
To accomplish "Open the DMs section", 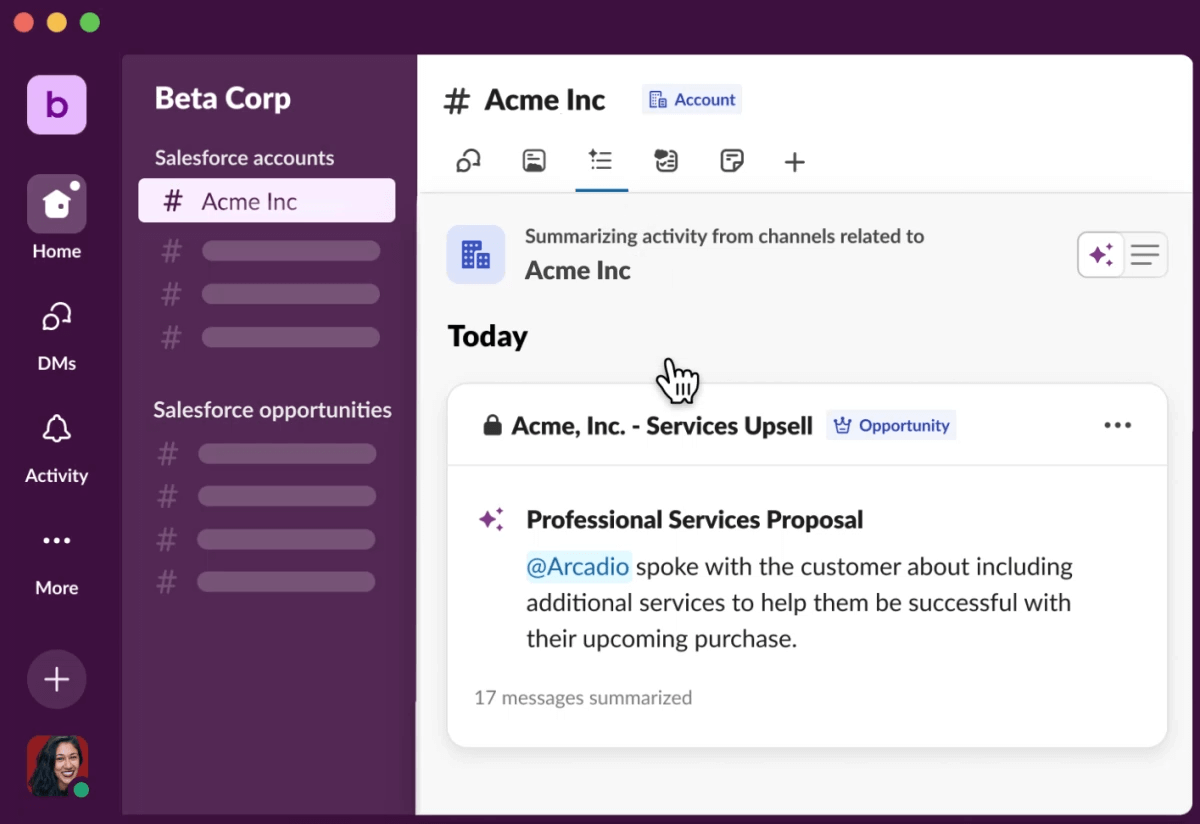I will (x=56, y=318).
